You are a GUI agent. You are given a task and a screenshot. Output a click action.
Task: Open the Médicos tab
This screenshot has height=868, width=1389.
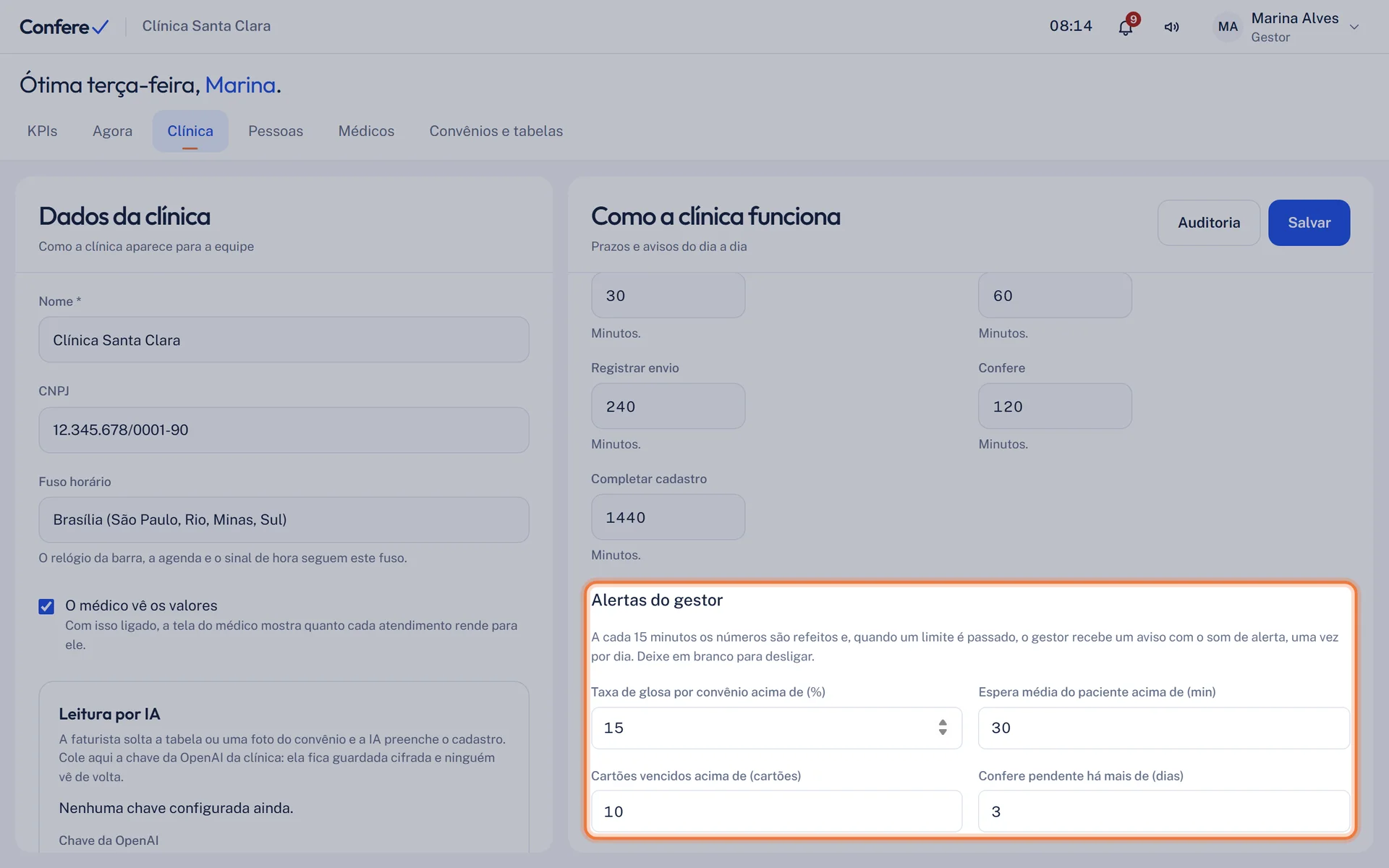pyautogui.click(x=366, y=131)
